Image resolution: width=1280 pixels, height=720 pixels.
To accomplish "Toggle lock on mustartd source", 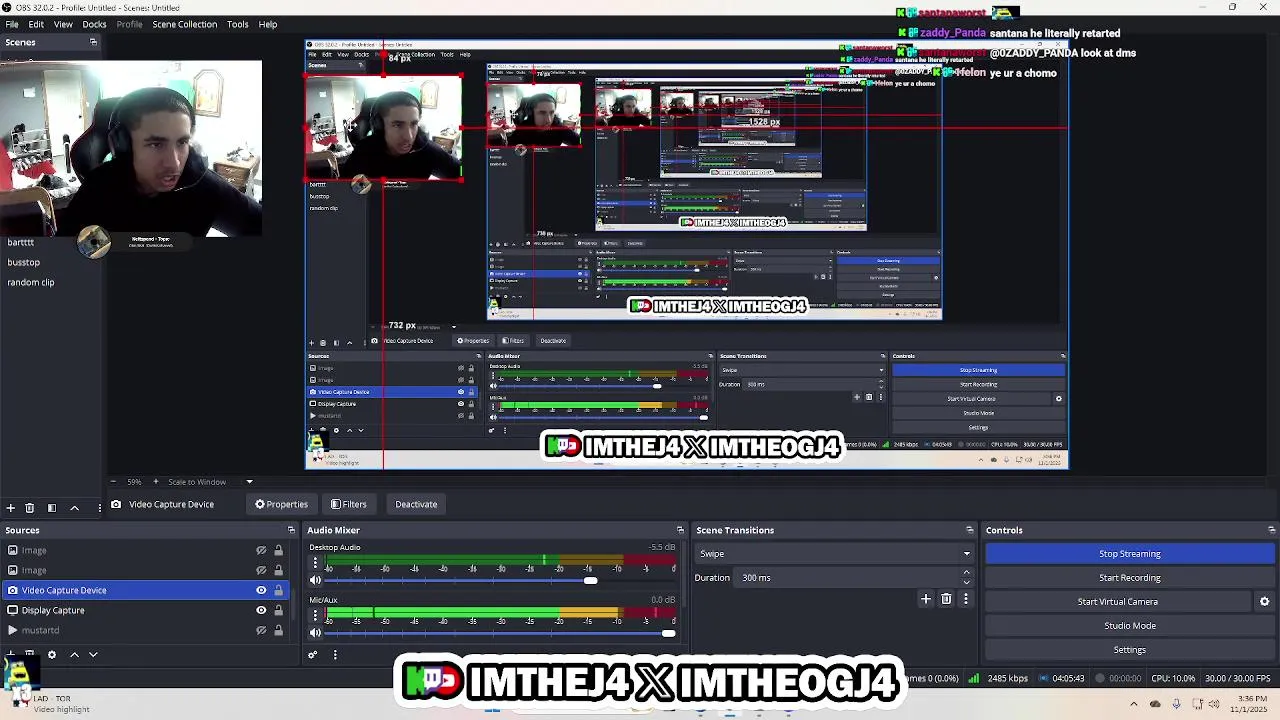I will coord(278,630).
